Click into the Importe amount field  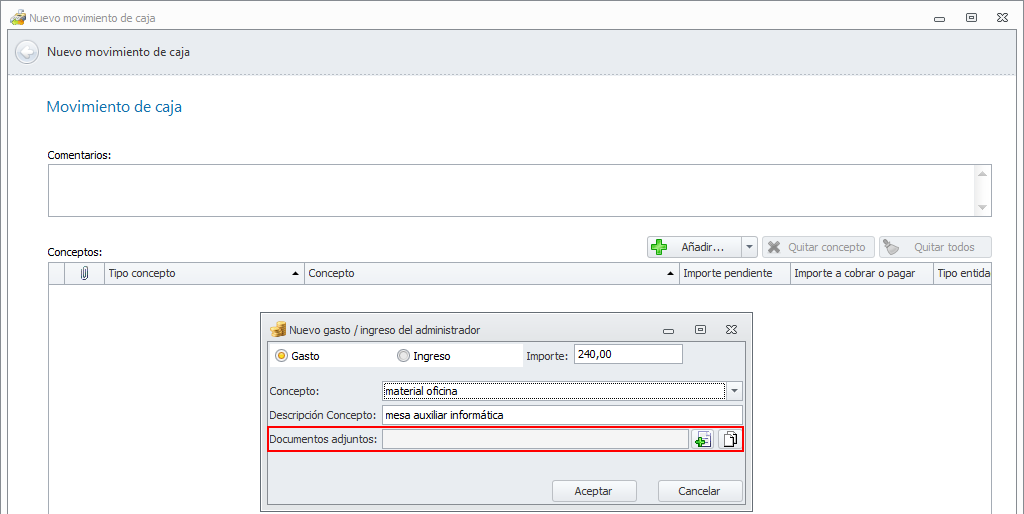click(628, 354)
